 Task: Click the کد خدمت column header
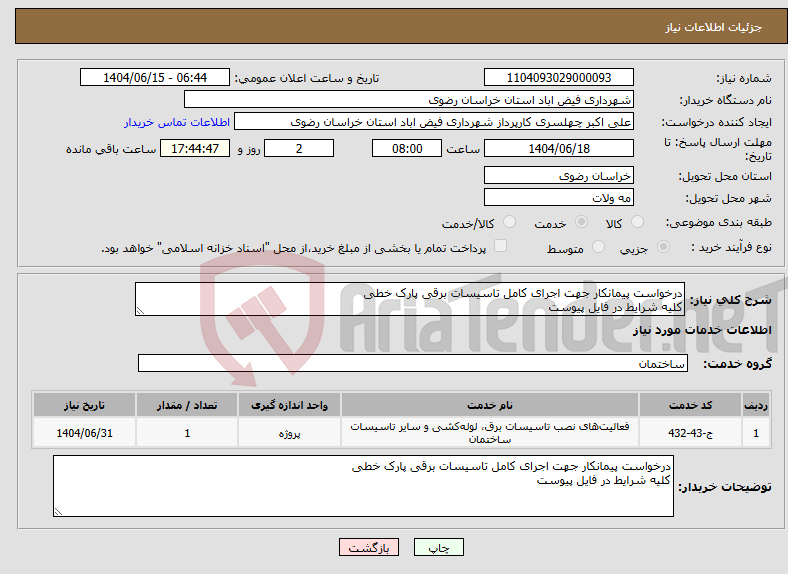point(691,405)
